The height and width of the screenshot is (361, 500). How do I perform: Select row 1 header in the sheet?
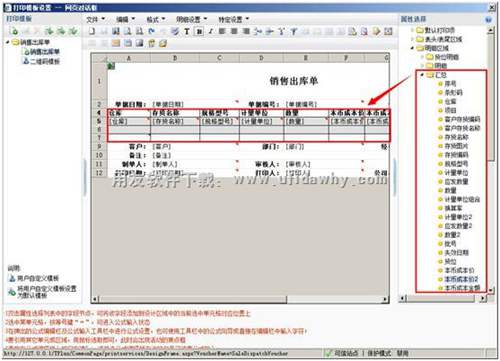click(99, 81)
